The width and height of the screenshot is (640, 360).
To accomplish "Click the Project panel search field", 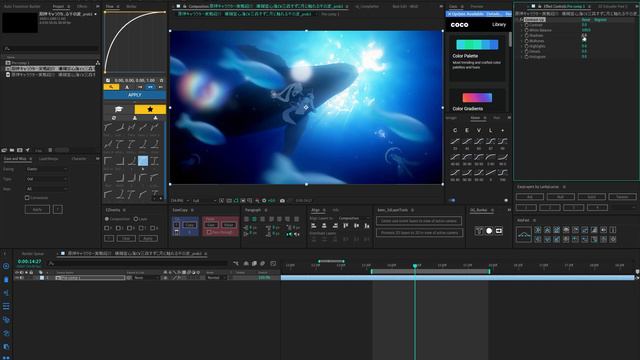I will coord(51,49).
